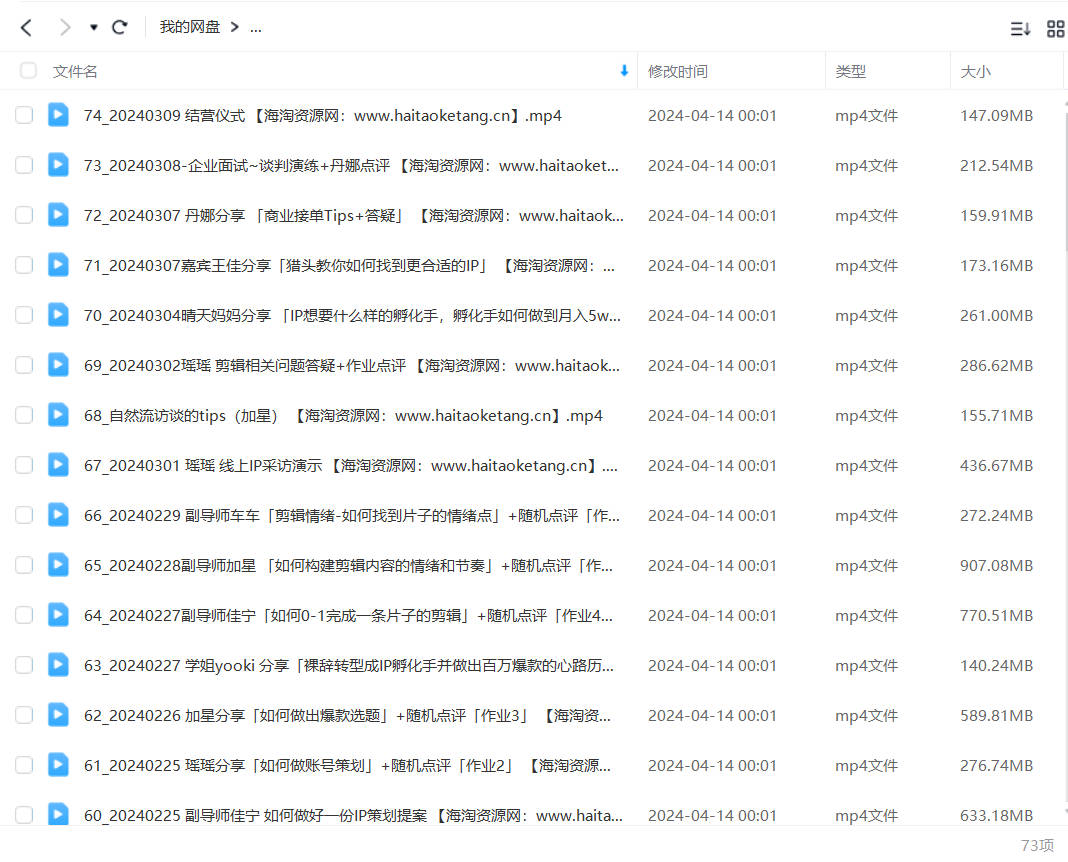Check the box for file 64_20240227
The width and height of the screenshot is (1068, 862).
(x=24, y=615)
